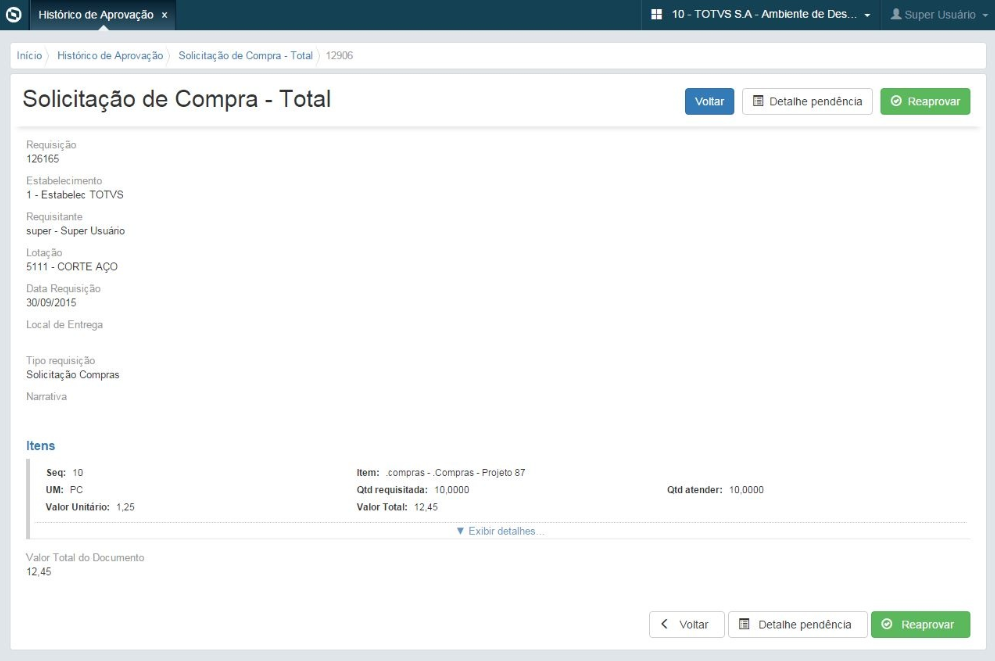Click Valor Unitário value 1,25
995x661 pixels.
[x=125, y=507]
